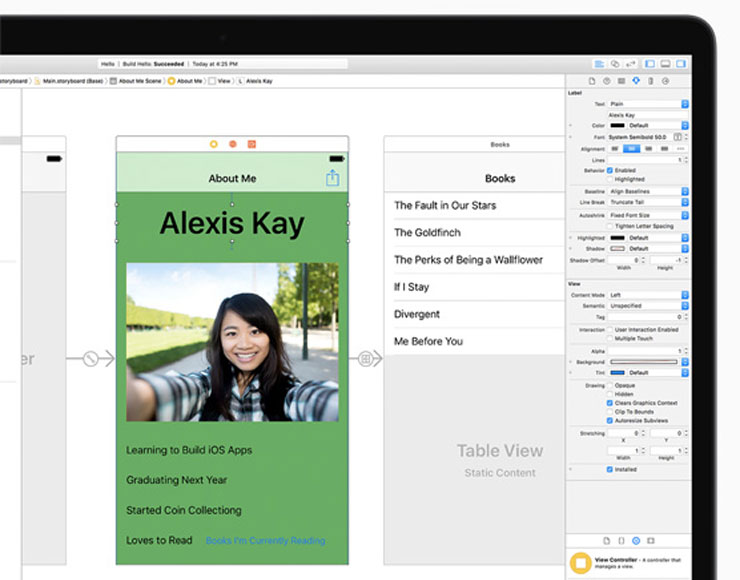This screenshot has height=580, width=740.
Task: Enable the Tighten Letter Spacing checkbox
Action: 610,226
